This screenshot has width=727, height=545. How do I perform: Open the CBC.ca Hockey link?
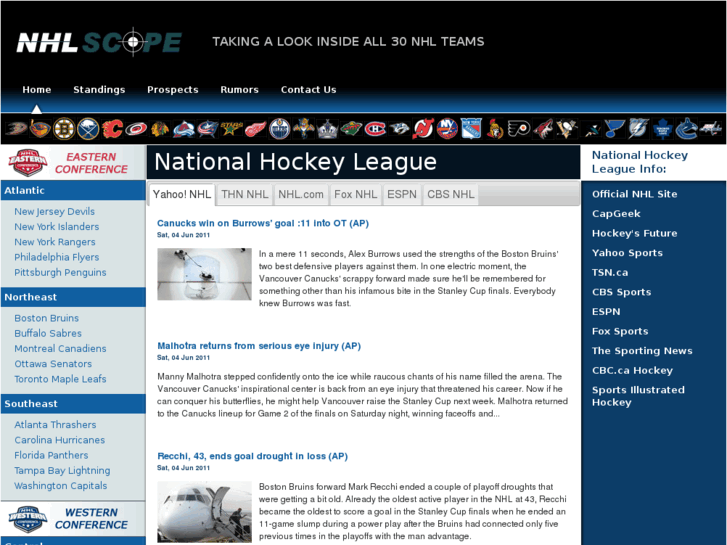[x=632, y=370]
